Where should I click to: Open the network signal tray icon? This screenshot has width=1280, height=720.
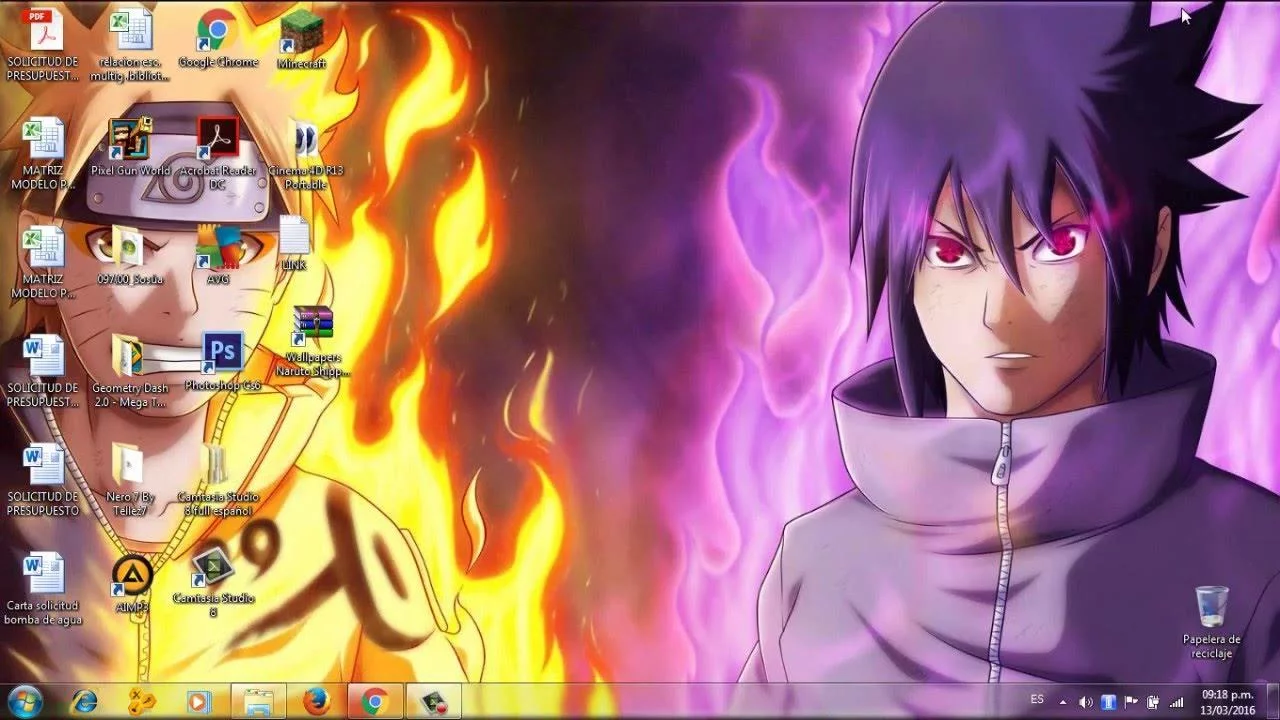[1176, 702]
